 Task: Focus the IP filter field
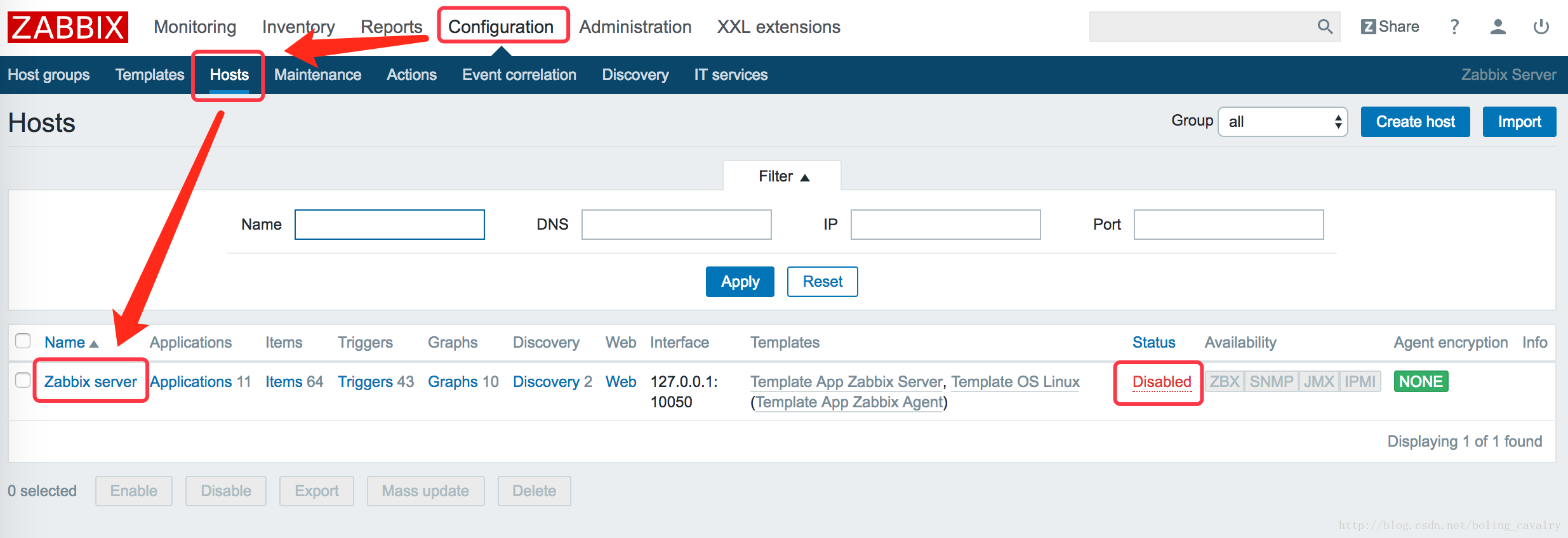(x=946, y=225)
